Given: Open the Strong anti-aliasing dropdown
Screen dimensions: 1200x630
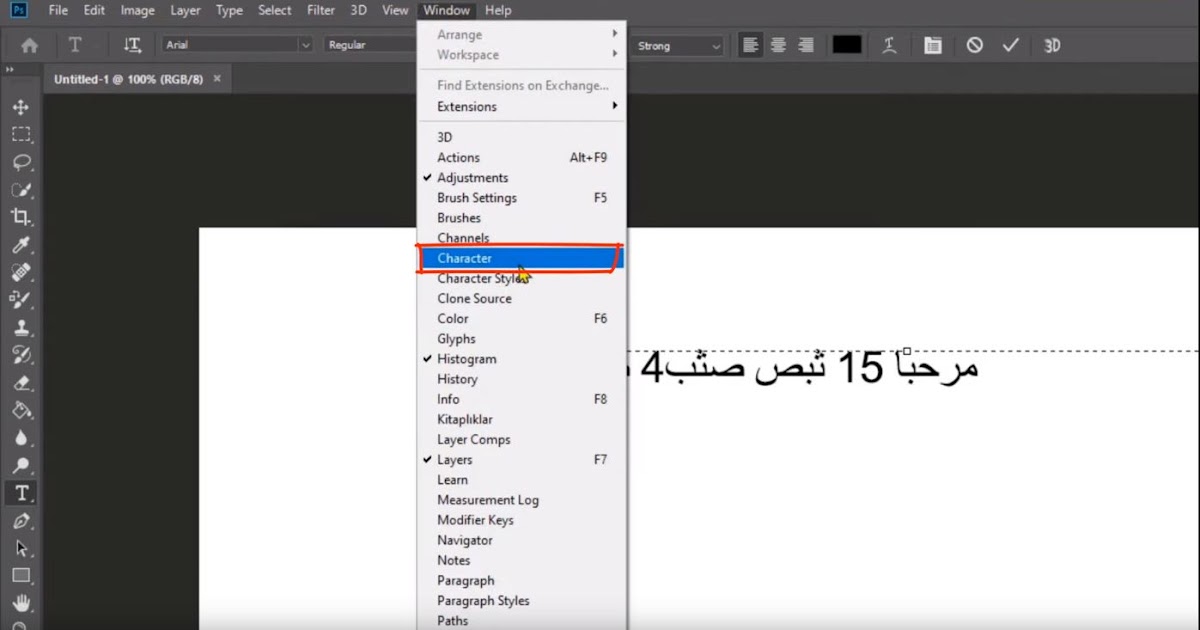Looking at the screenshot, I should (677, 45).
